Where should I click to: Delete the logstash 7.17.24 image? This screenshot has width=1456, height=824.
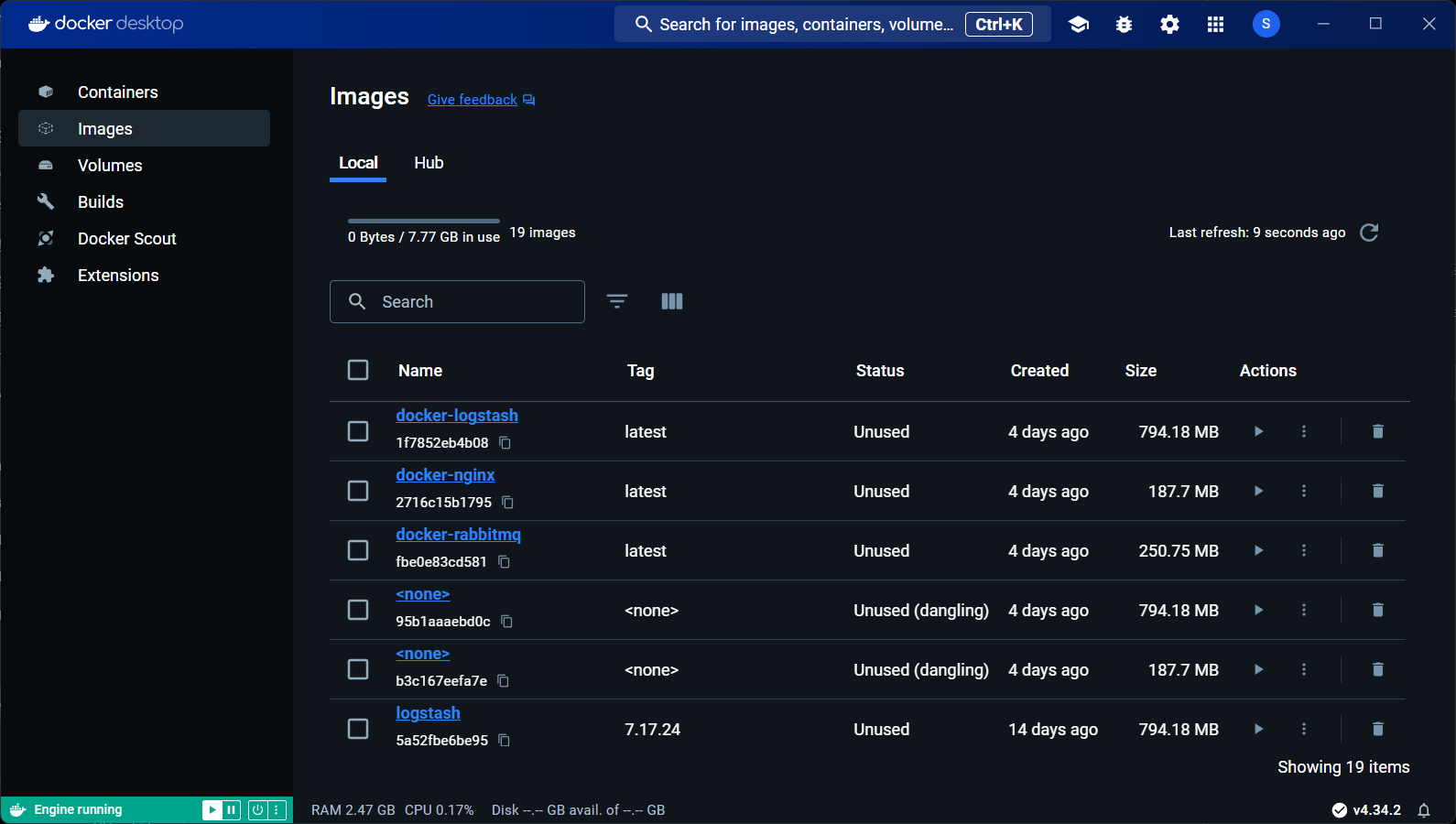1377,729
